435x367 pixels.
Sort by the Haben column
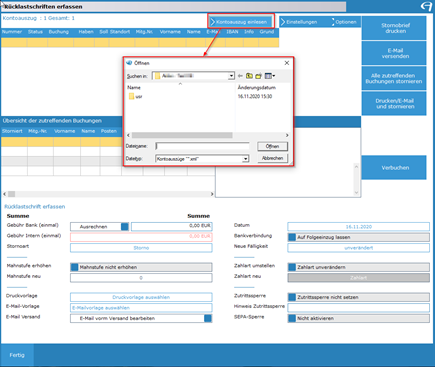click(86, 32)
